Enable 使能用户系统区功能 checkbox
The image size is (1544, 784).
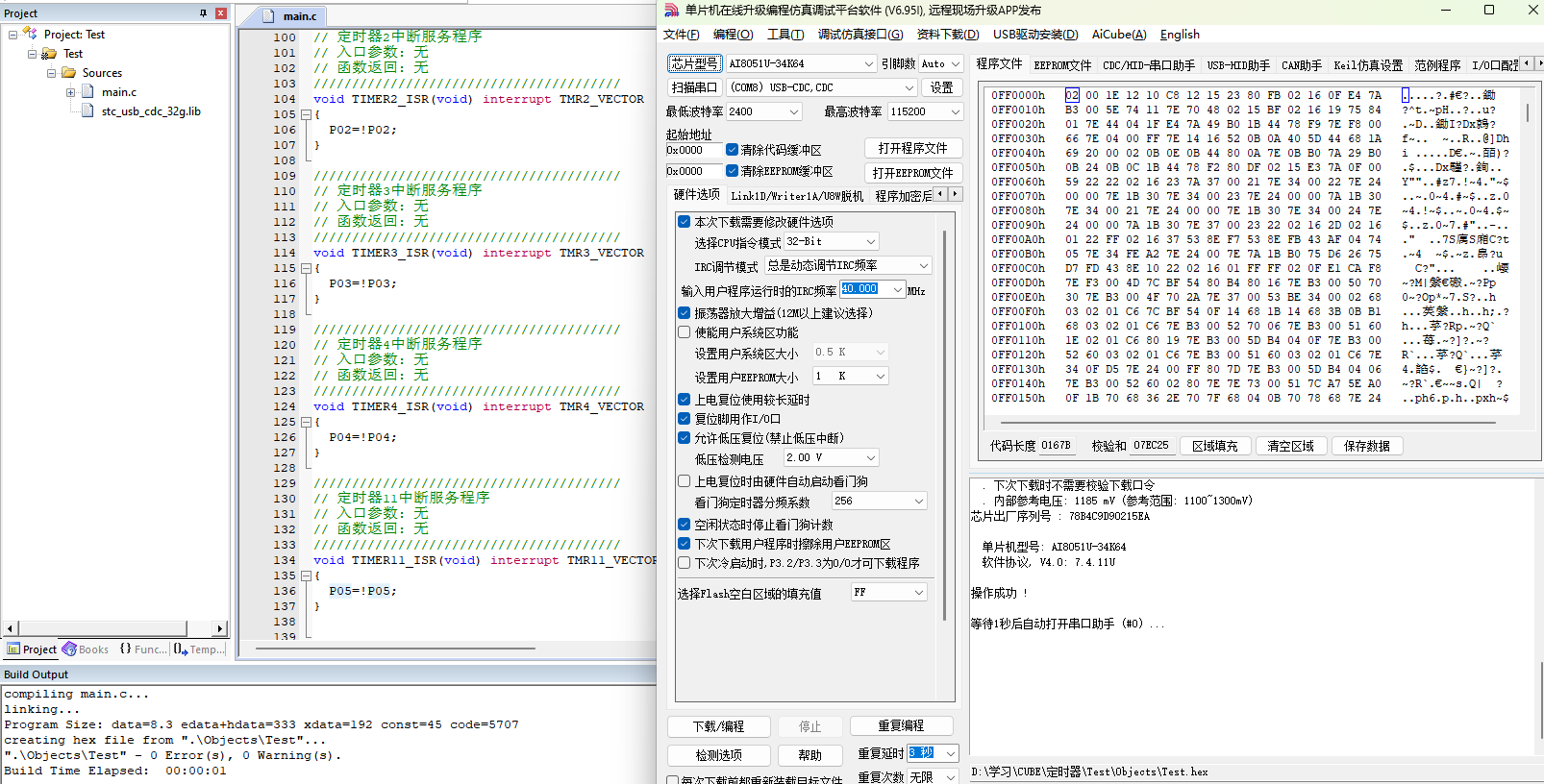(x=684, y=332)
